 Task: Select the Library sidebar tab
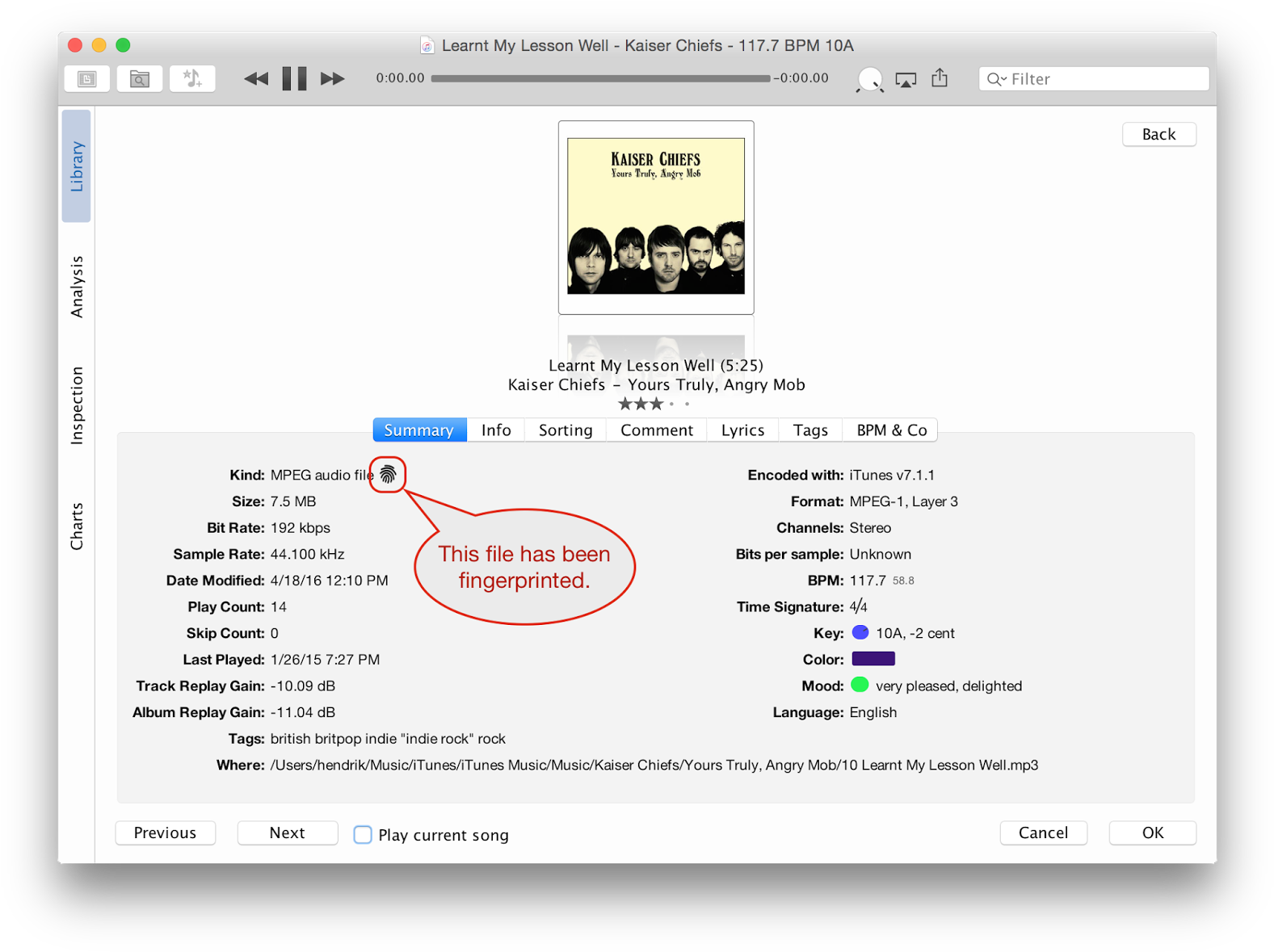[77, 166]
